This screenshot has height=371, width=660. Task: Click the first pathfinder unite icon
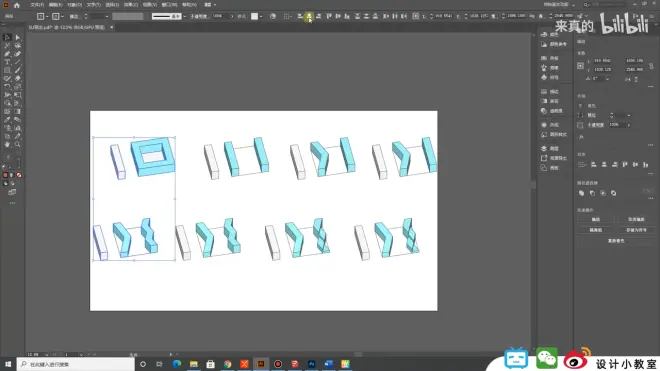(581, 193)
